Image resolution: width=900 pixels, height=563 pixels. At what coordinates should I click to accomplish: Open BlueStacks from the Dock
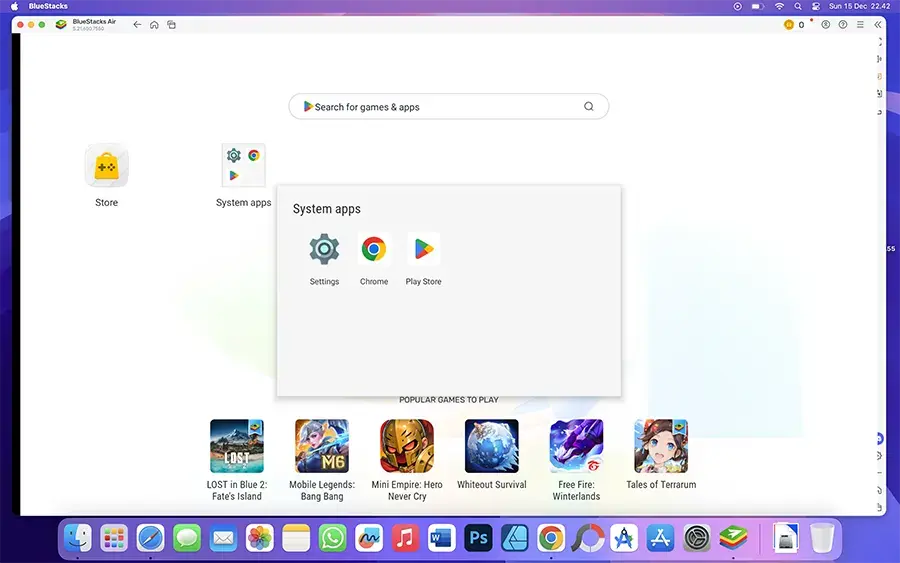tap(734, 538)
